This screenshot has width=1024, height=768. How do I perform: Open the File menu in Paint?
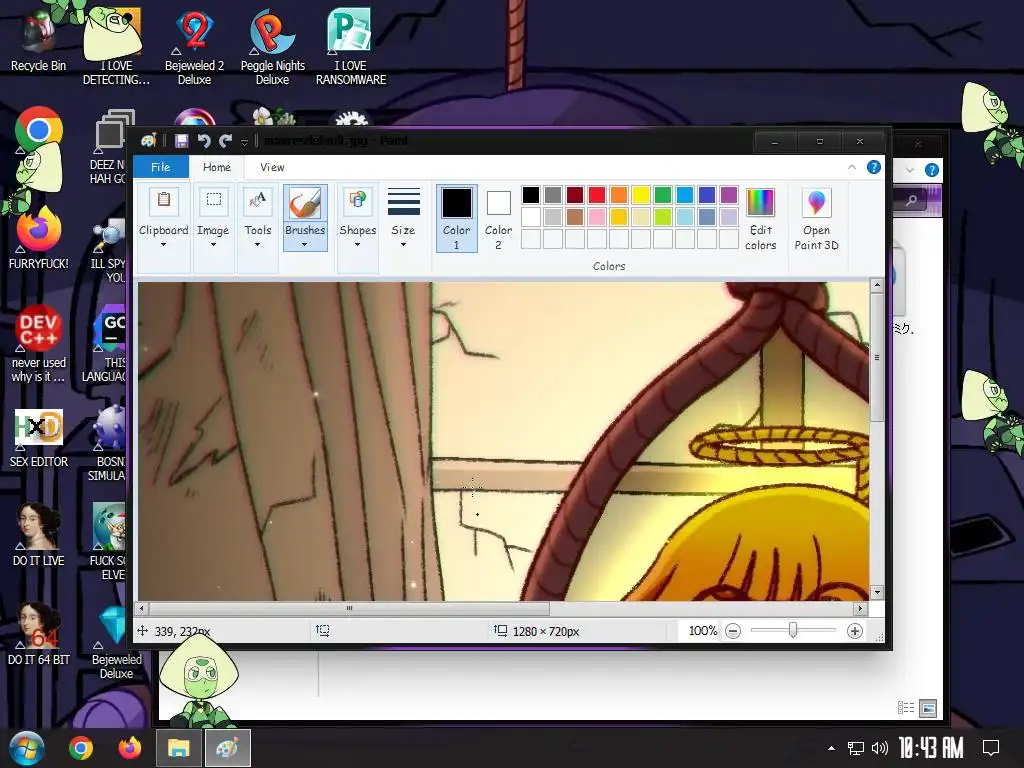pyautogui.click(x=161, y=167)
